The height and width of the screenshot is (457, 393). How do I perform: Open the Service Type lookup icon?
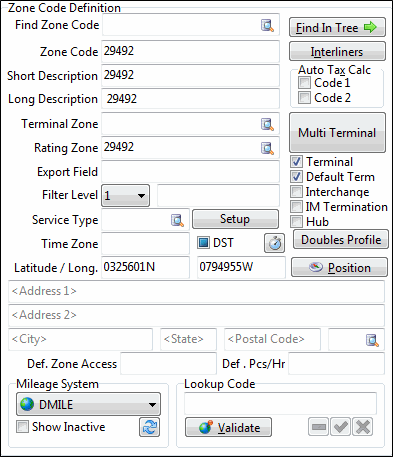pos(177,220)
